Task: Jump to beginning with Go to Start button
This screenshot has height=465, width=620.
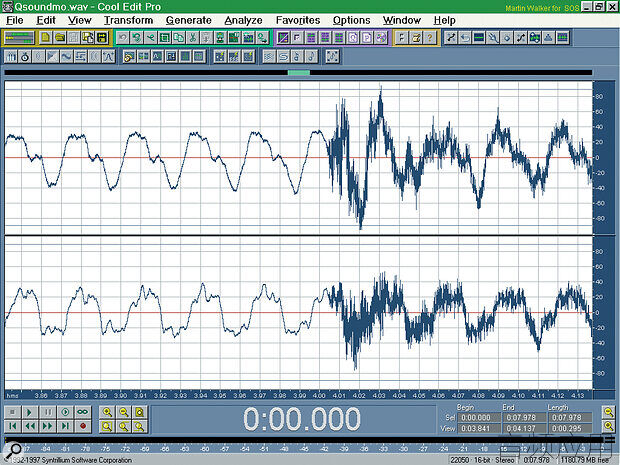Action: point(12,426)
